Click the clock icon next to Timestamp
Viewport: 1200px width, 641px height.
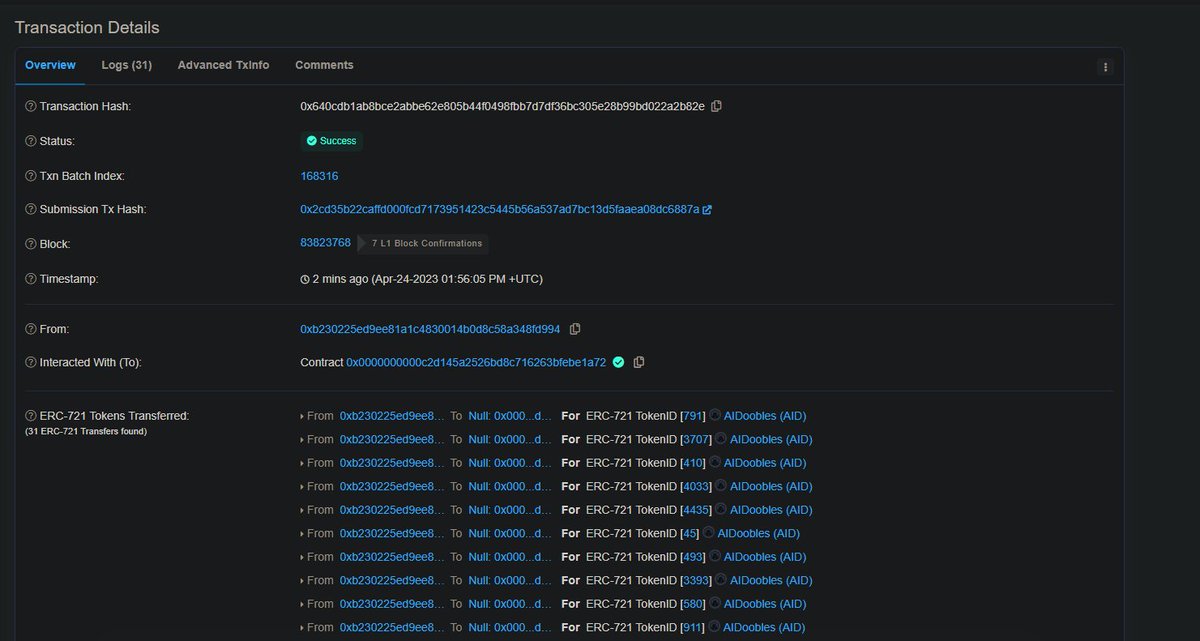(304, 279)
